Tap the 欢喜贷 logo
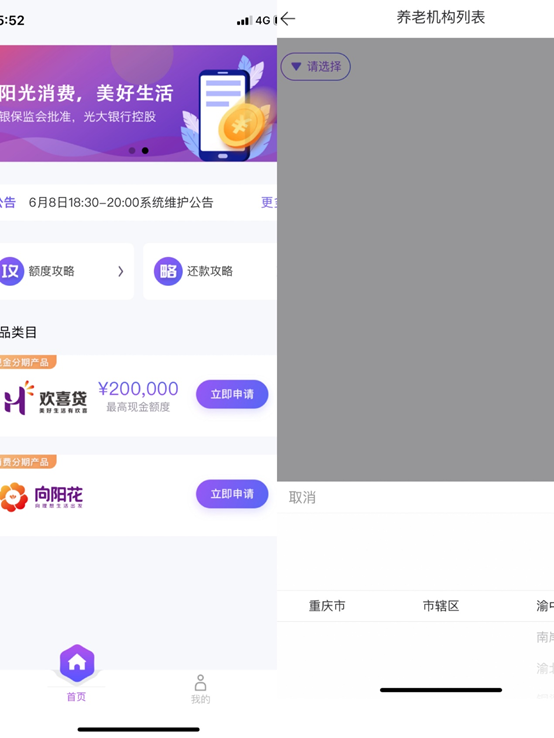554x738 pixels. (45, 398)
